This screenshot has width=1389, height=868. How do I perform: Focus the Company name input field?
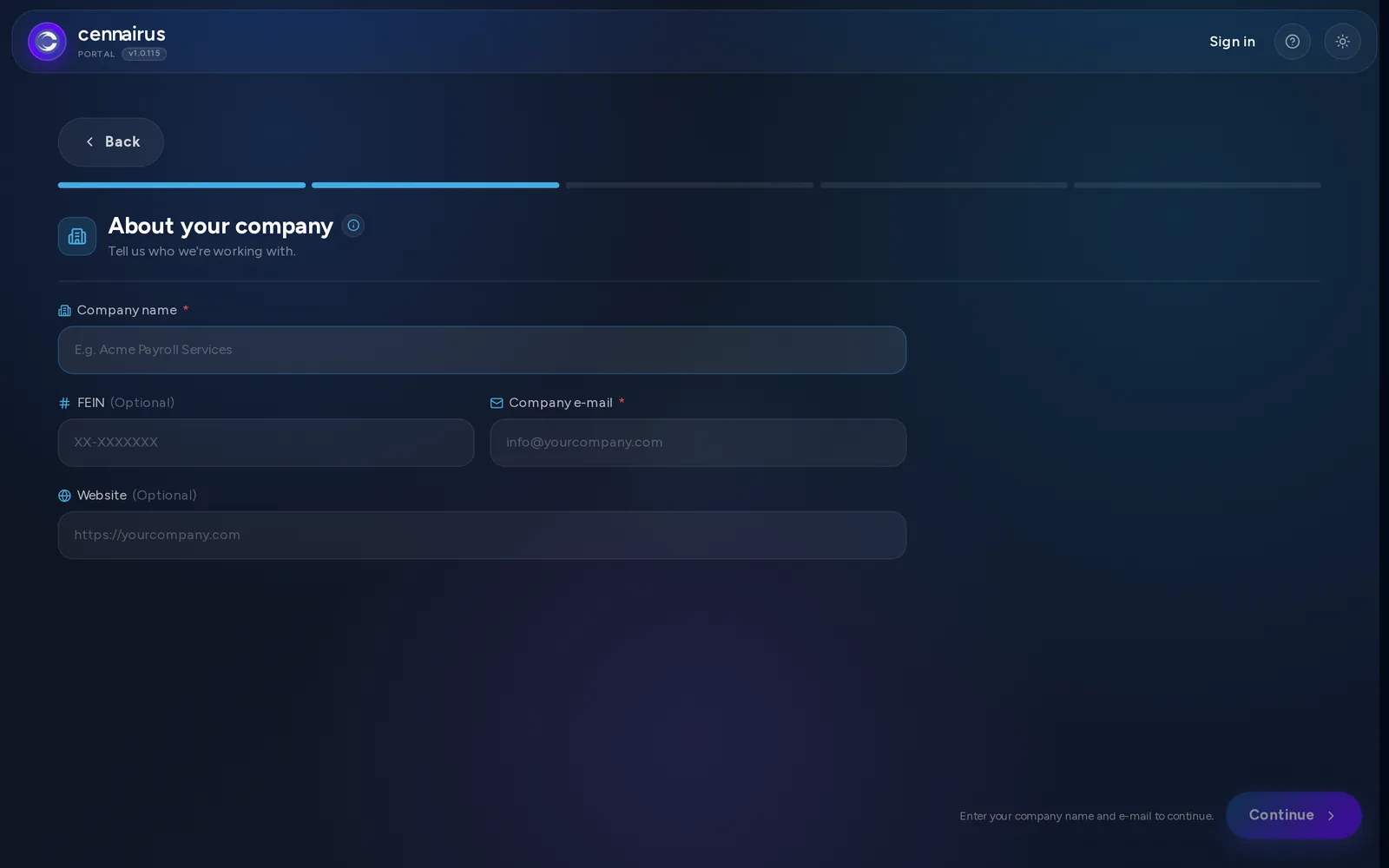(x=482, y=350)
